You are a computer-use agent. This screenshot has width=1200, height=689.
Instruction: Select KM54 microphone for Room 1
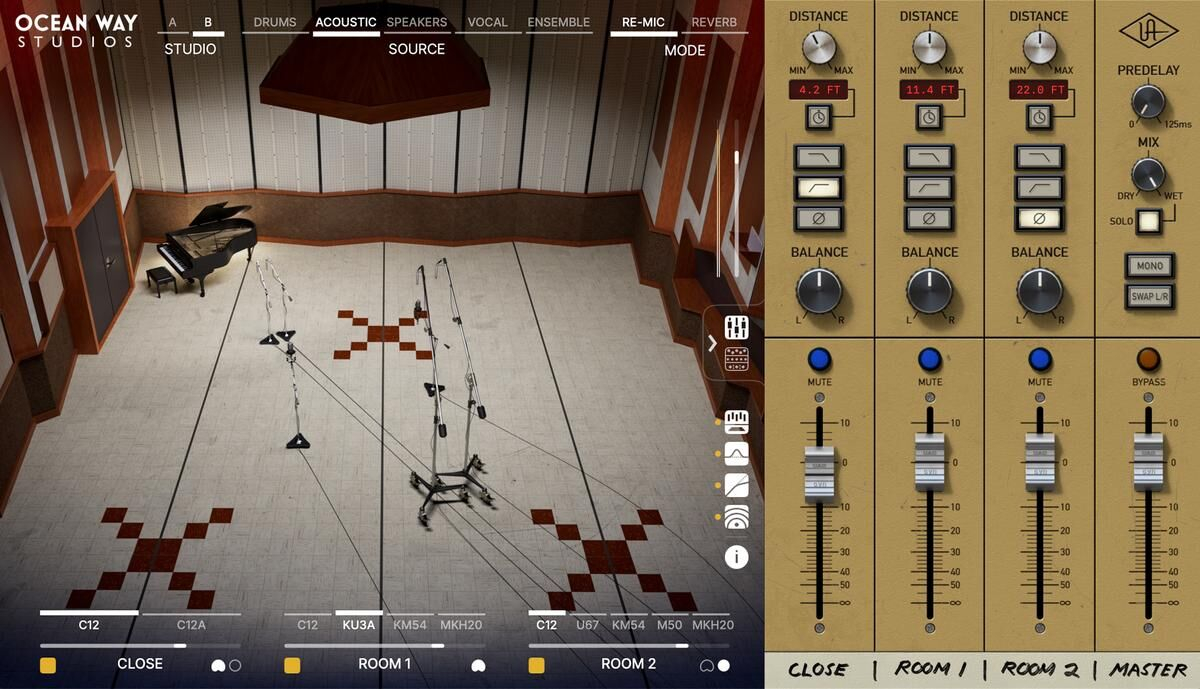click(410, 625)
